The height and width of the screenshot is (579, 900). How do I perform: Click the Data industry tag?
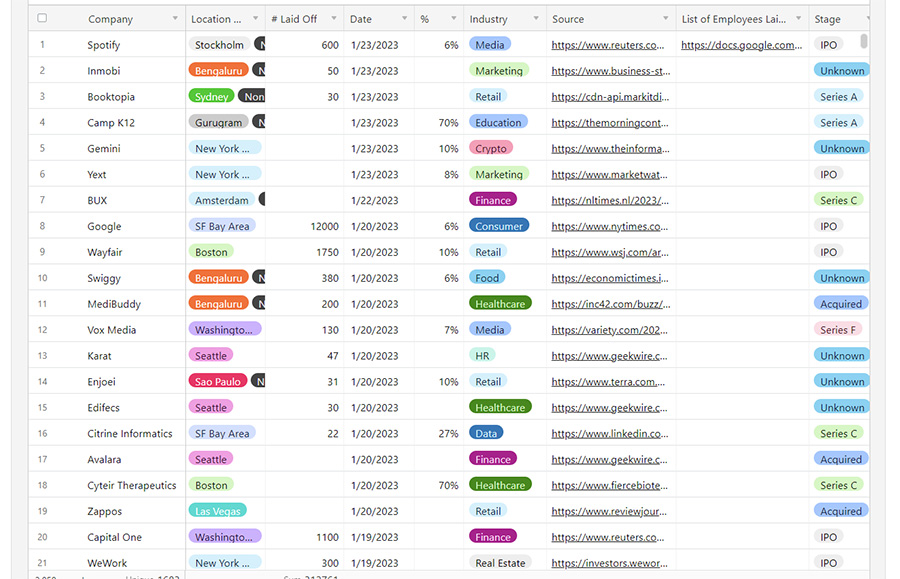tap(486, 433)
